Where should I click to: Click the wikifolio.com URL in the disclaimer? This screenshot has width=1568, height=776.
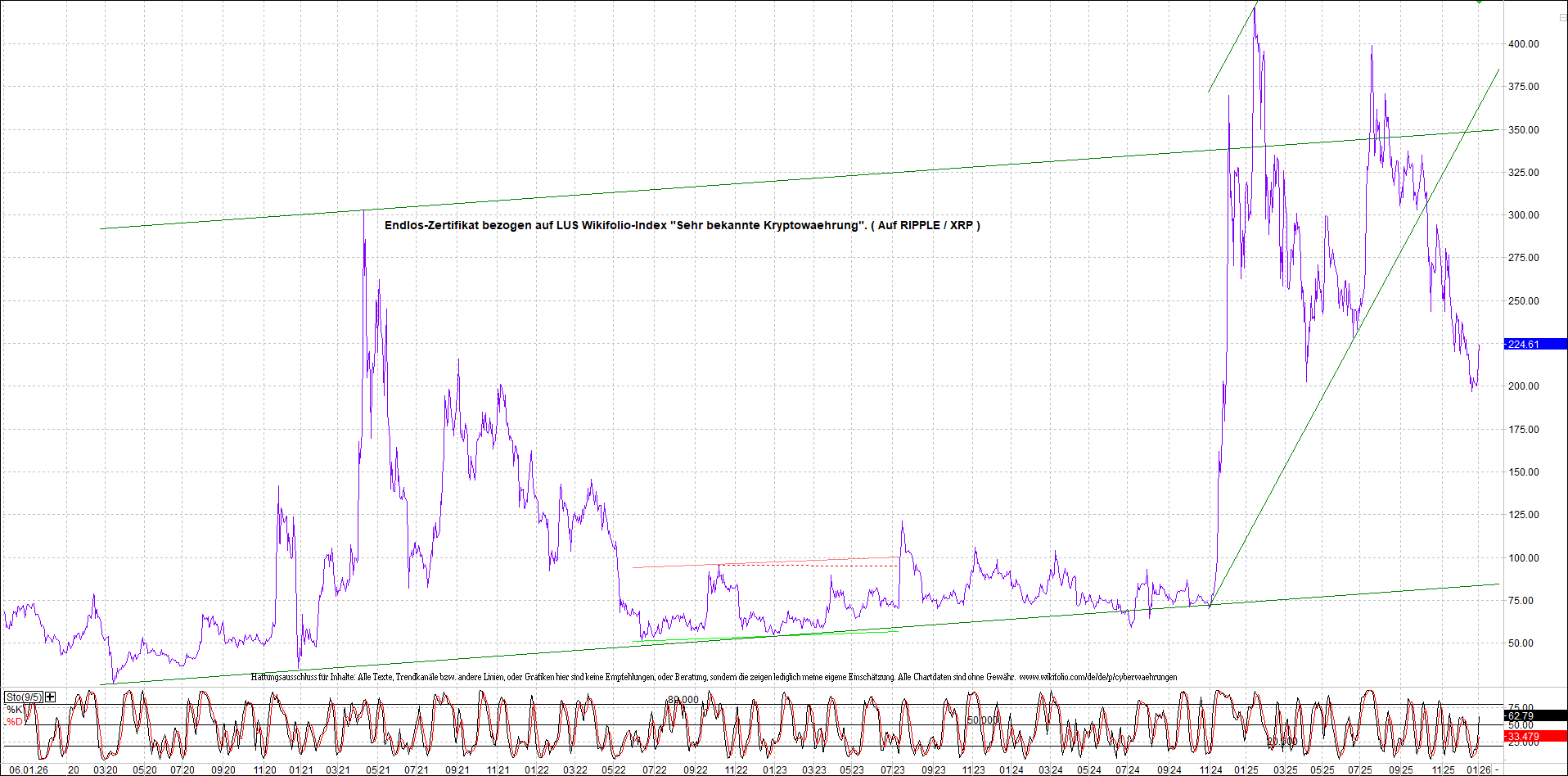click(x=1097, y=677)
